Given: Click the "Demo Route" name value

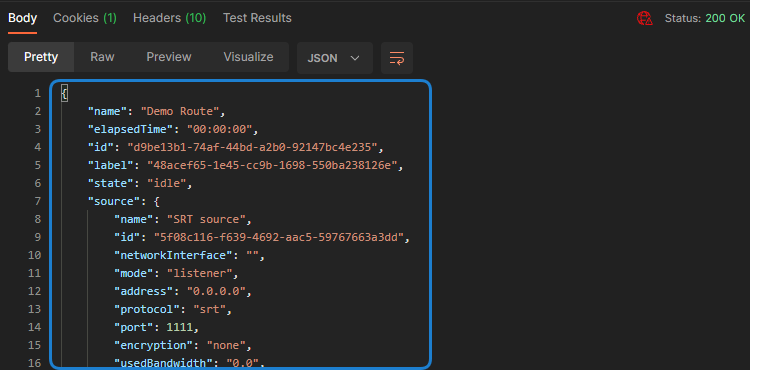Looking at the screenshot, I should coord(180,111).
